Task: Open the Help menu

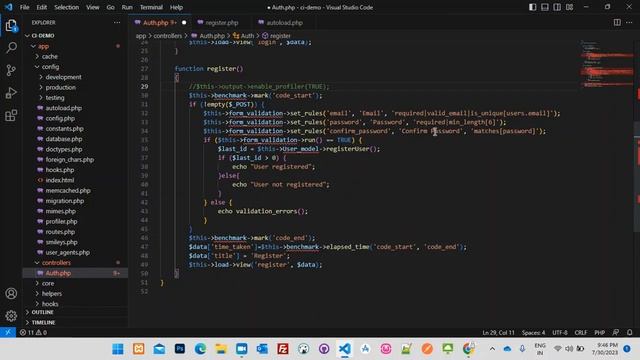Action: 176,7
